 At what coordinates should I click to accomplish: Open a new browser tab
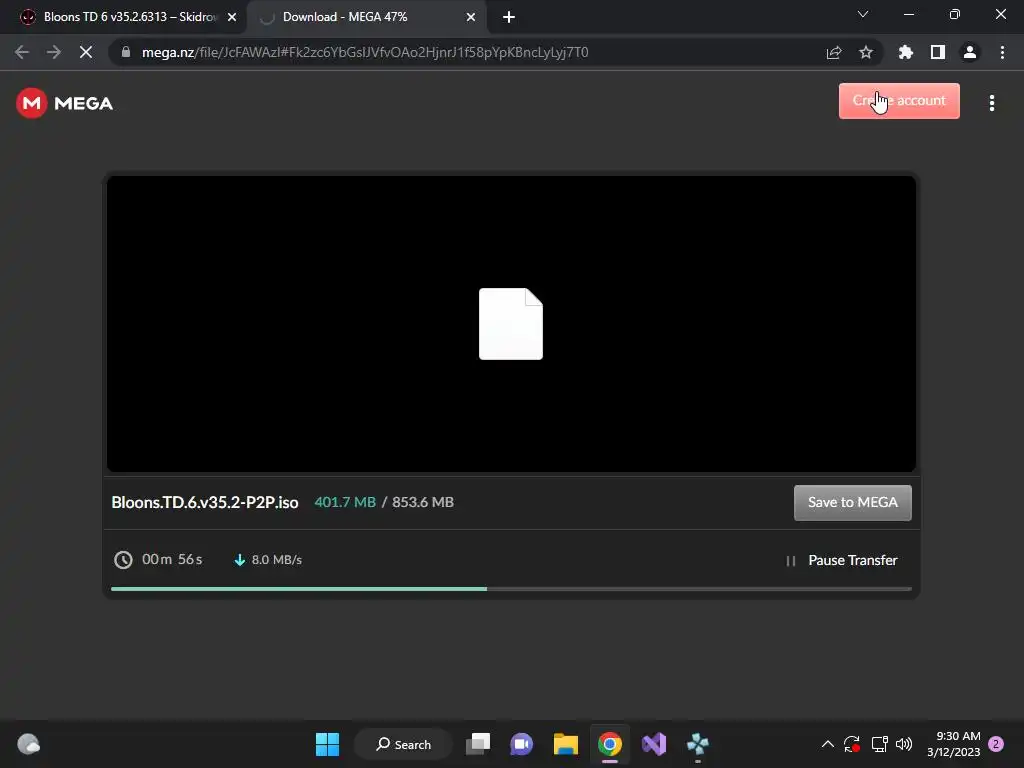pyautogui.click(x=509, y=17)
